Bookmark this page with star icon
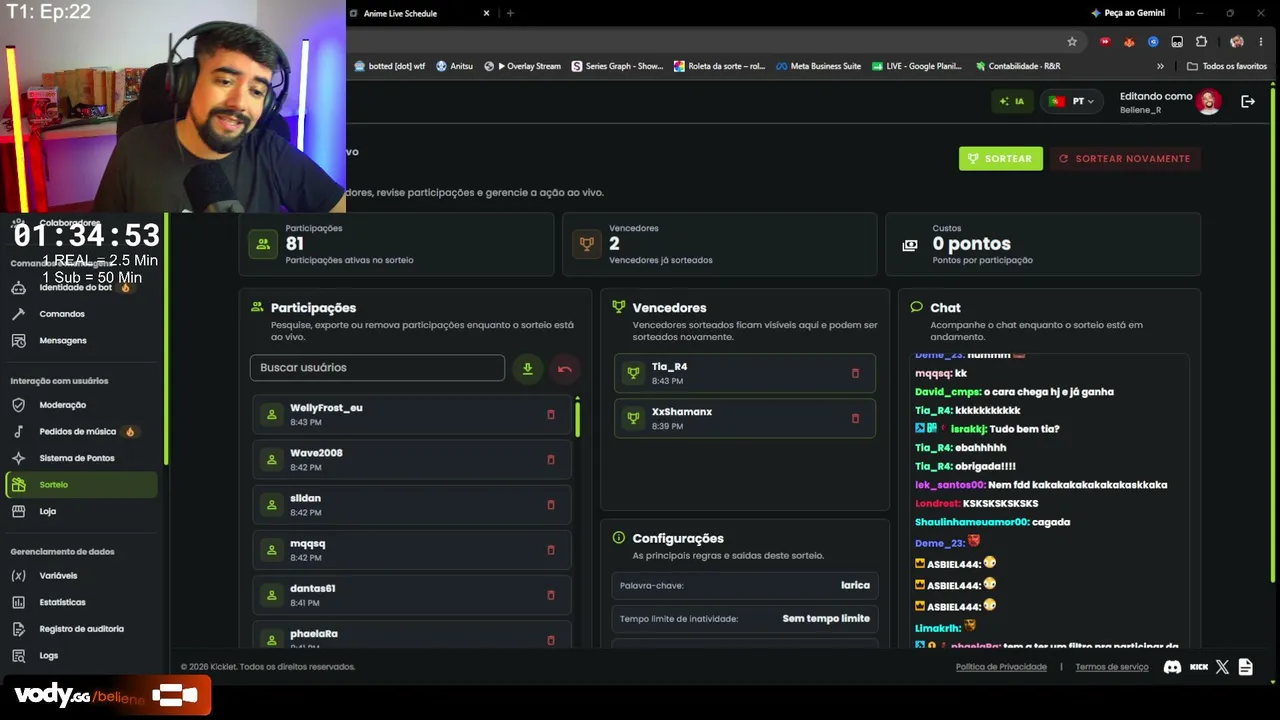 point(1072,42)
